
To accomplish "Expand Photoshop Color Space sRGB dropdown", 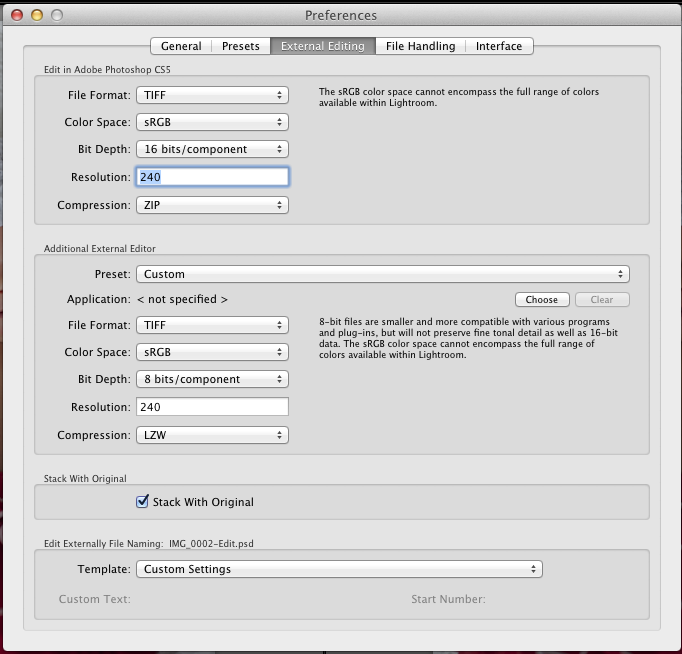I will click(x=211, y=122).
